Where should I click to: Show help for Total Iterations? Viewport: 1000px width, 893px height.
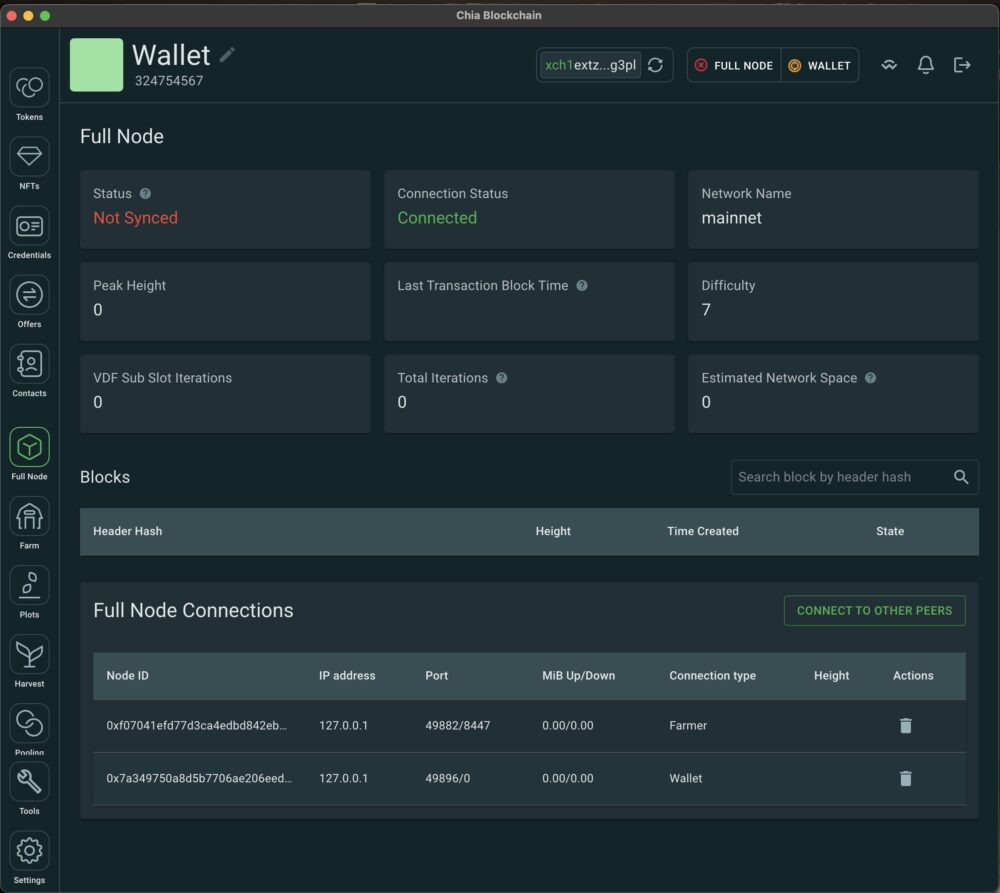(x=502, y=378)
